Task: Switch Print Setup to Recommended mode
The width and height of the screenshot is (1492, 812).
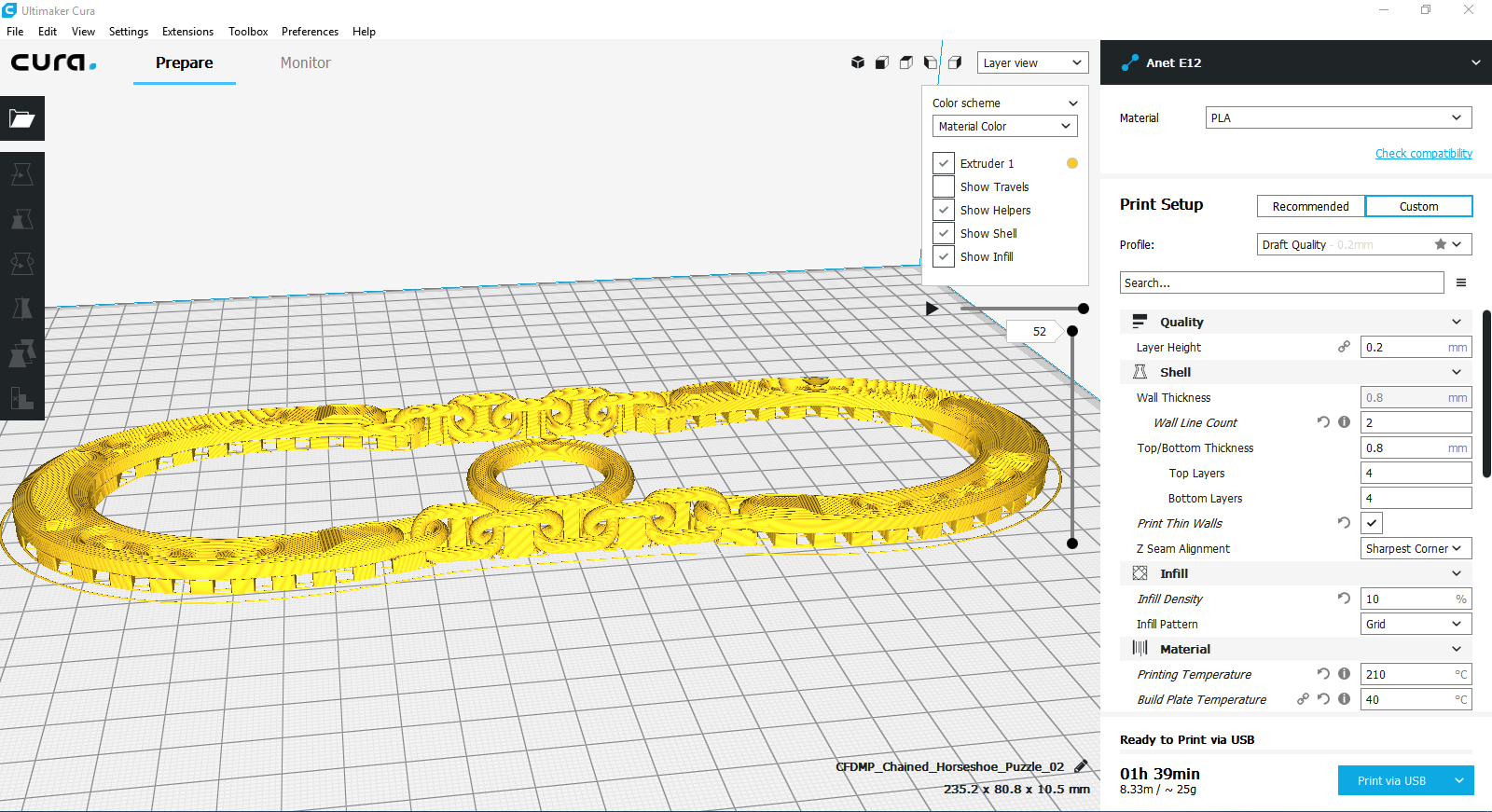Action: coord(1310,206)
